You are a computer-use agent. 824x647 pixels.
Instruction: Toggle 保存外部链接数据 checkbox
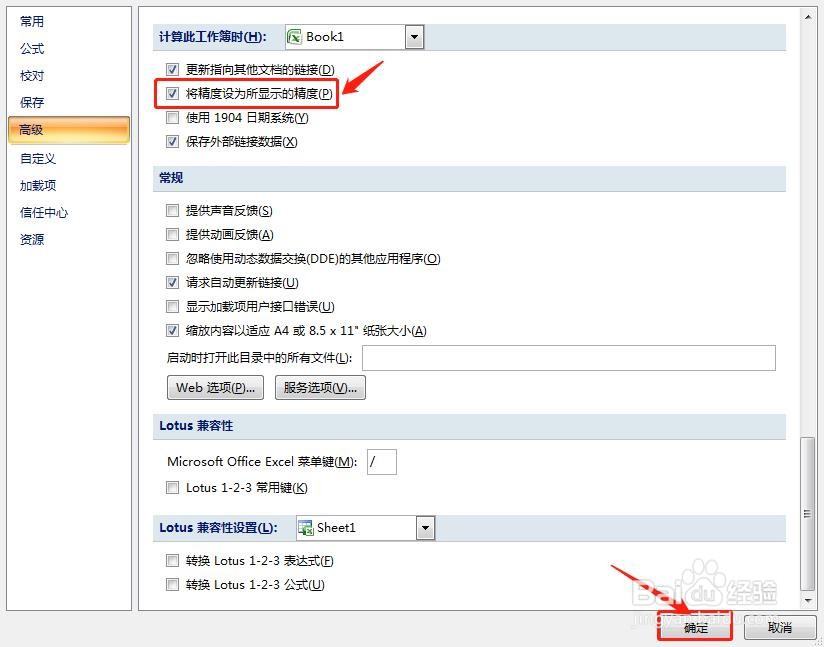[x=172, y=141]
